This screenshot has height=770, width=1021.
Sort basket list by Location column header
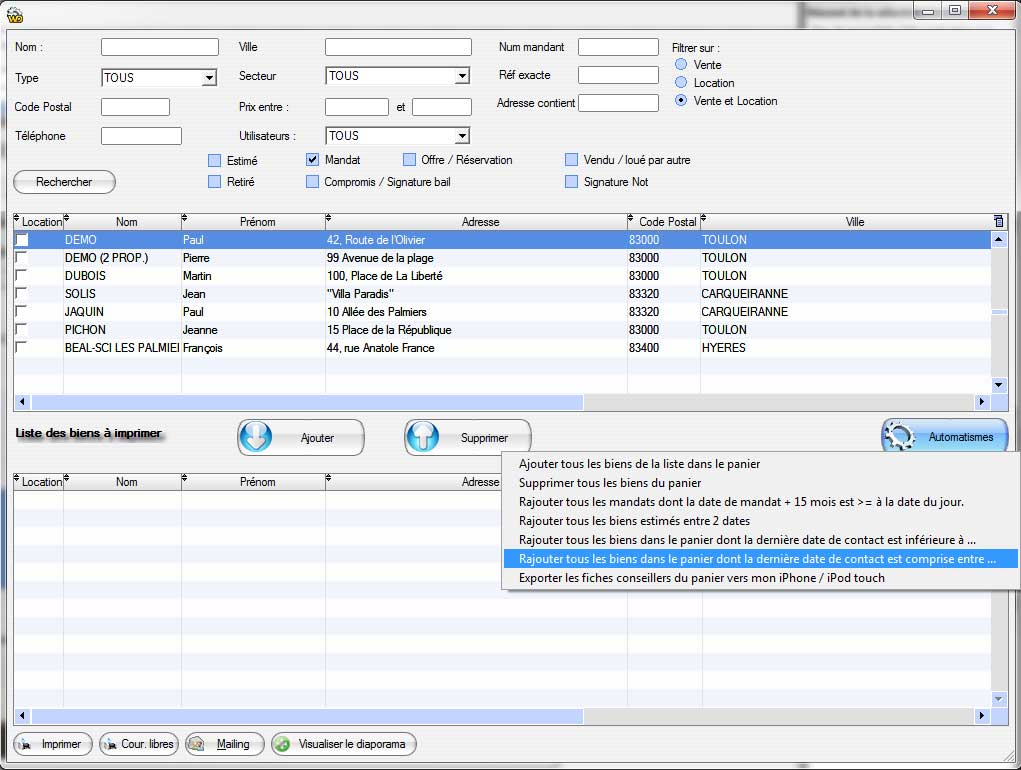(x=38, y=482)
